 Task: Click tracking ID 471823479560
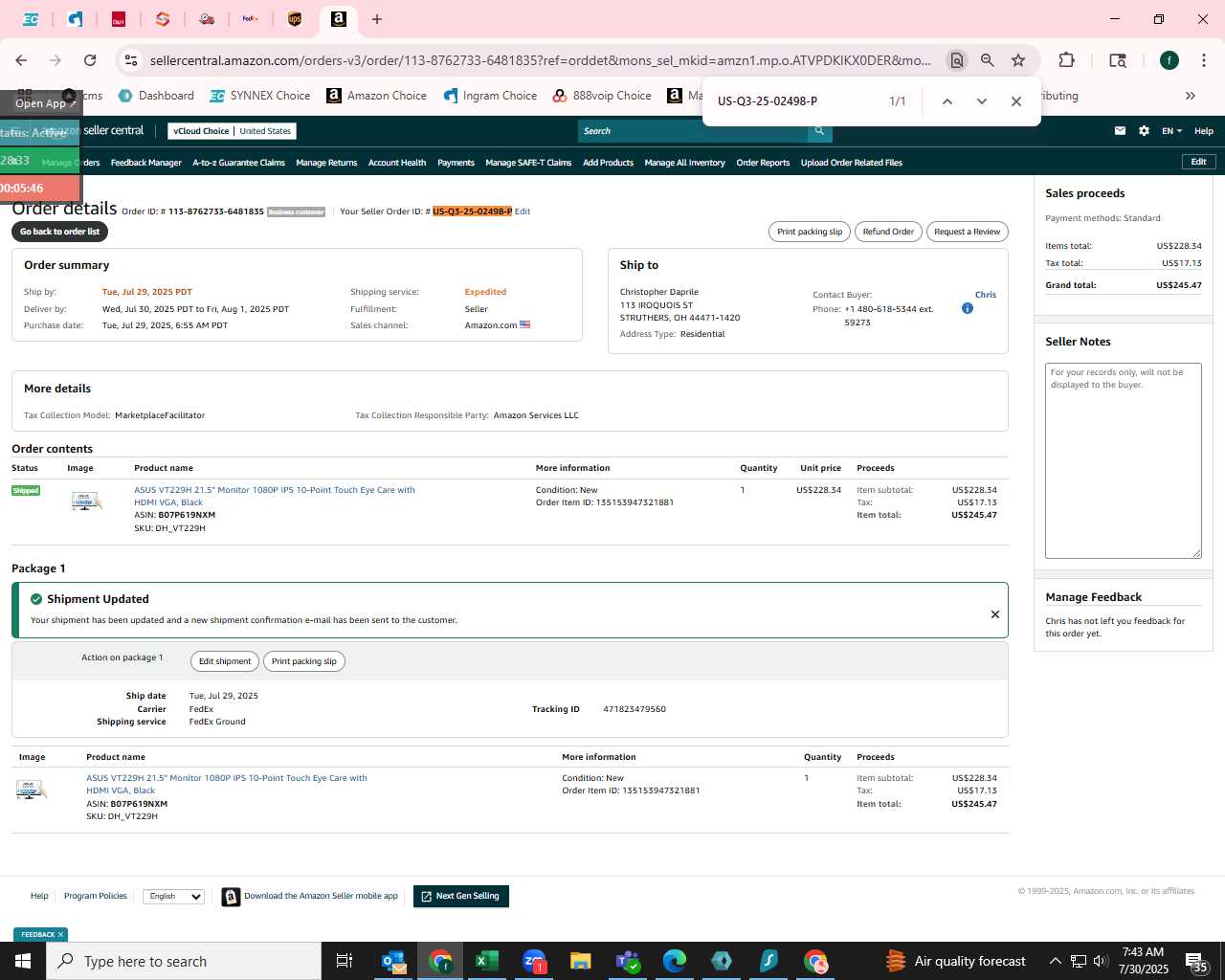click(x=635, y=709)
